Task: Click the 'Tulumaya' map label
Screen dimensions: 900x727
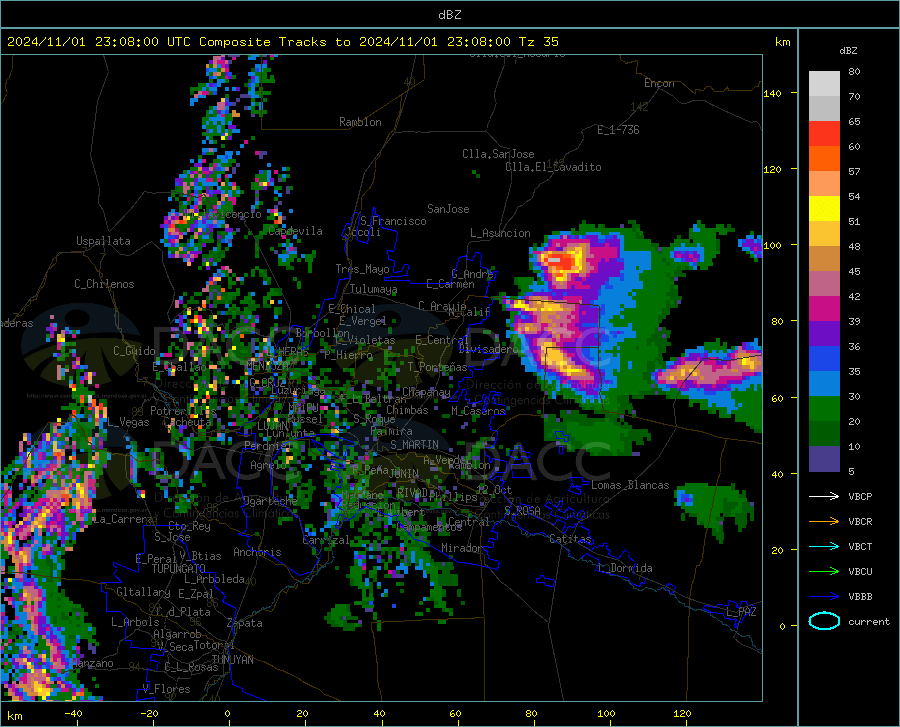Action: (373, 289)
